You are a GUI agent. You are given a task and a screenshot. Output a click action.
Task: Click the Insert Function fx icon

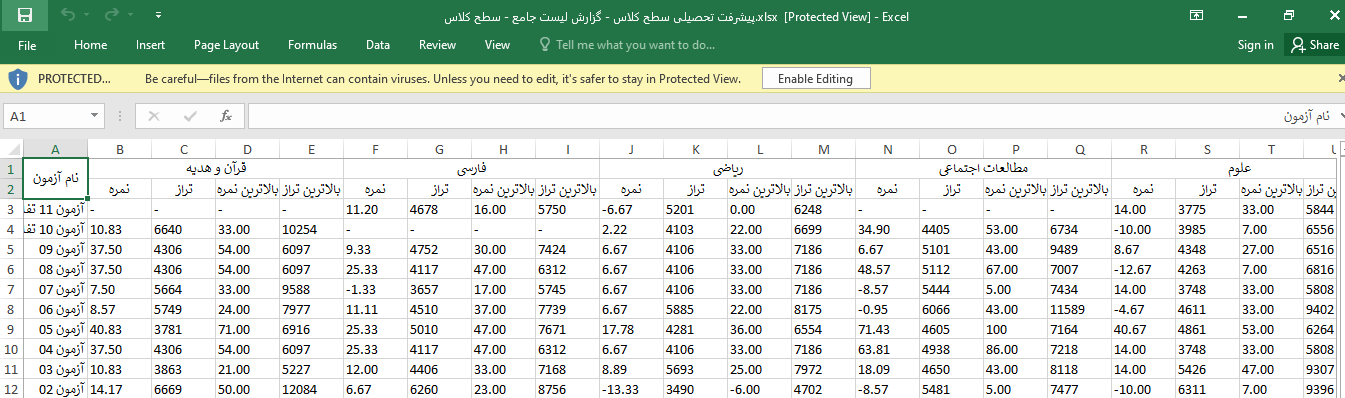(x=226, y=116)
